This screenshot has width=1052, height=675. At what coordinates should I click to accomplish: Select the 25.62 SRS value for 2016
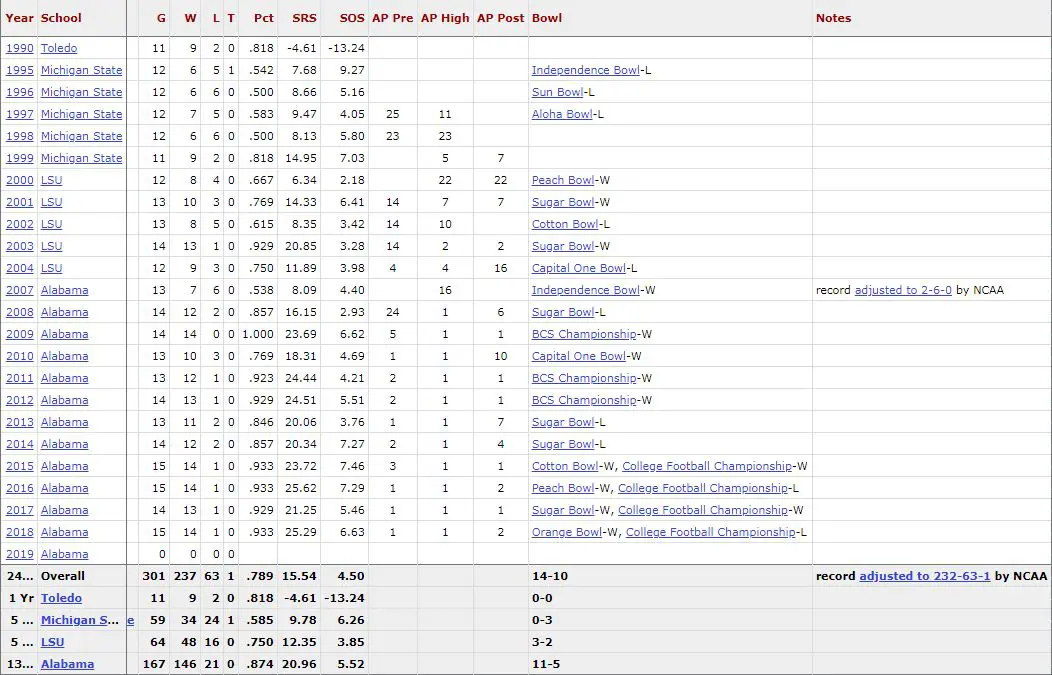click(301, 488)
